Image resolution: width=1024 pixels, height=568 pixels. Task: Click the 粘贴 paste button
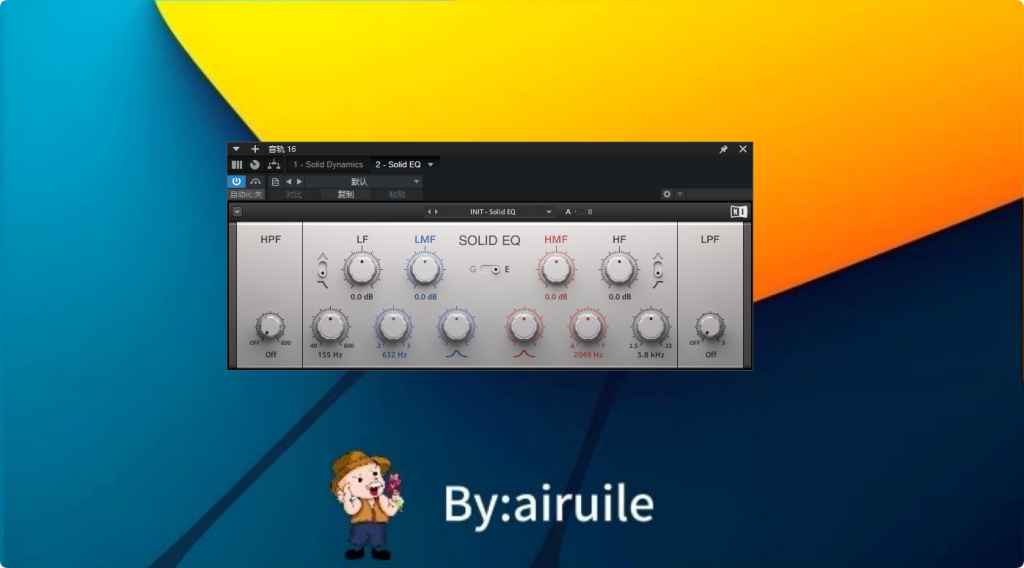pos(396,195)
